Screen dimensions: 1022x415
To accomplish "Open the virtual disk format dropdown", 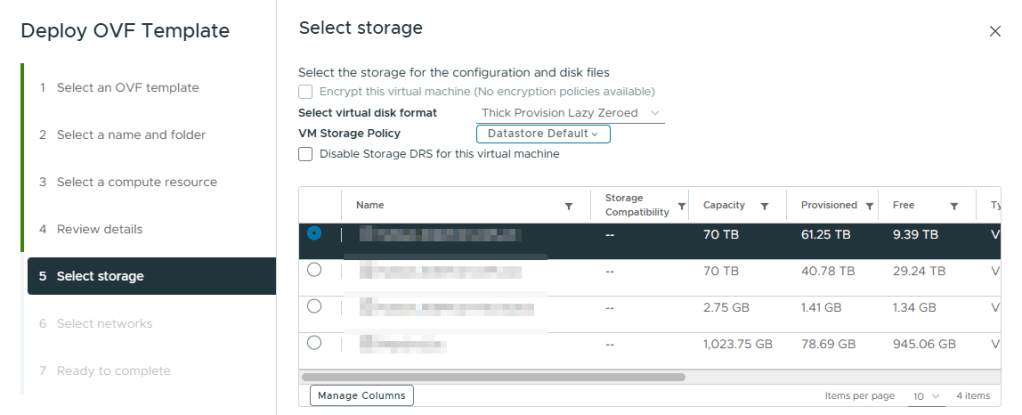I will pyautogui.click(x=572, y=114).
